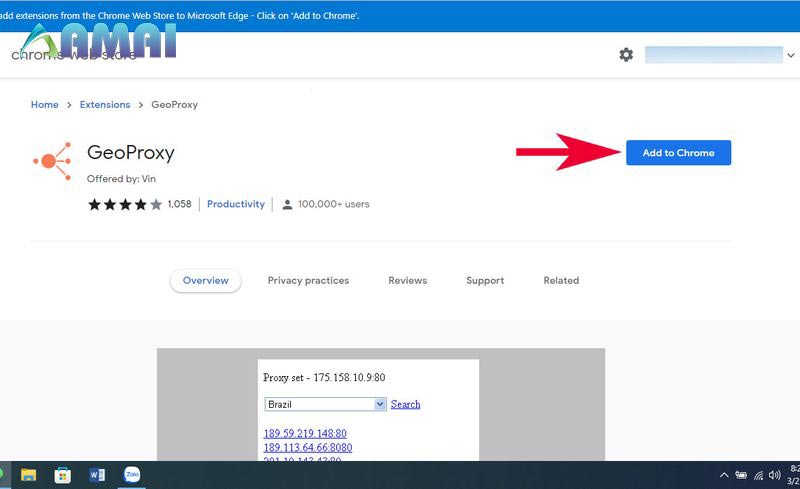The height and width of the screenshot is (489, 800).
Task: Click the Add to Chrome button
Action: tap(678, 153)
